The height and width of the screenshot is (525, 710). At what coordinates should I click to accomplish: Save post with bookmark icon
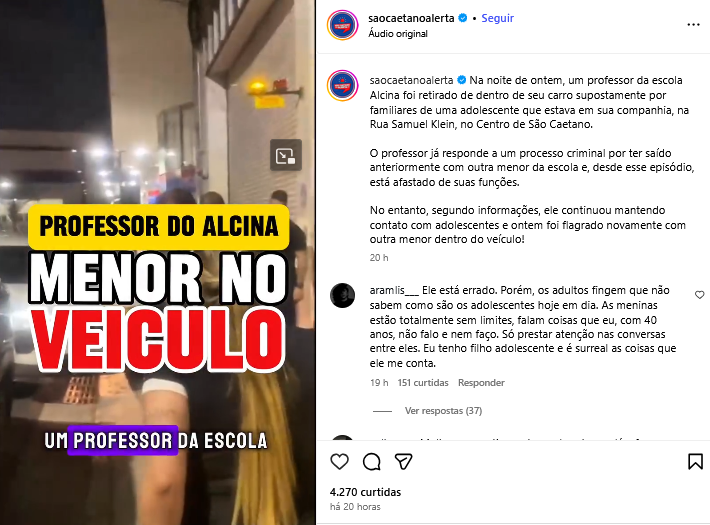[x=695, y=462]
